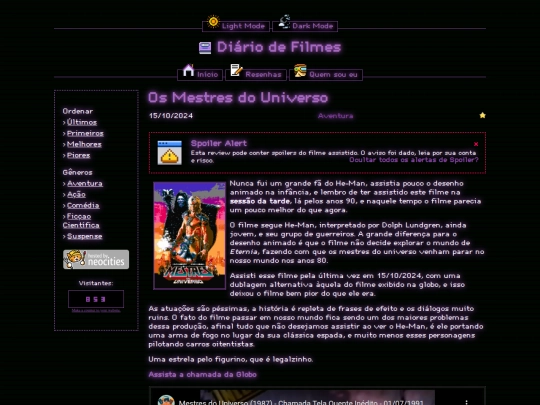Click the hosted by Neocities badge
Image resolution: width=540 pixels, height=405 pixels.
point(96,259)
